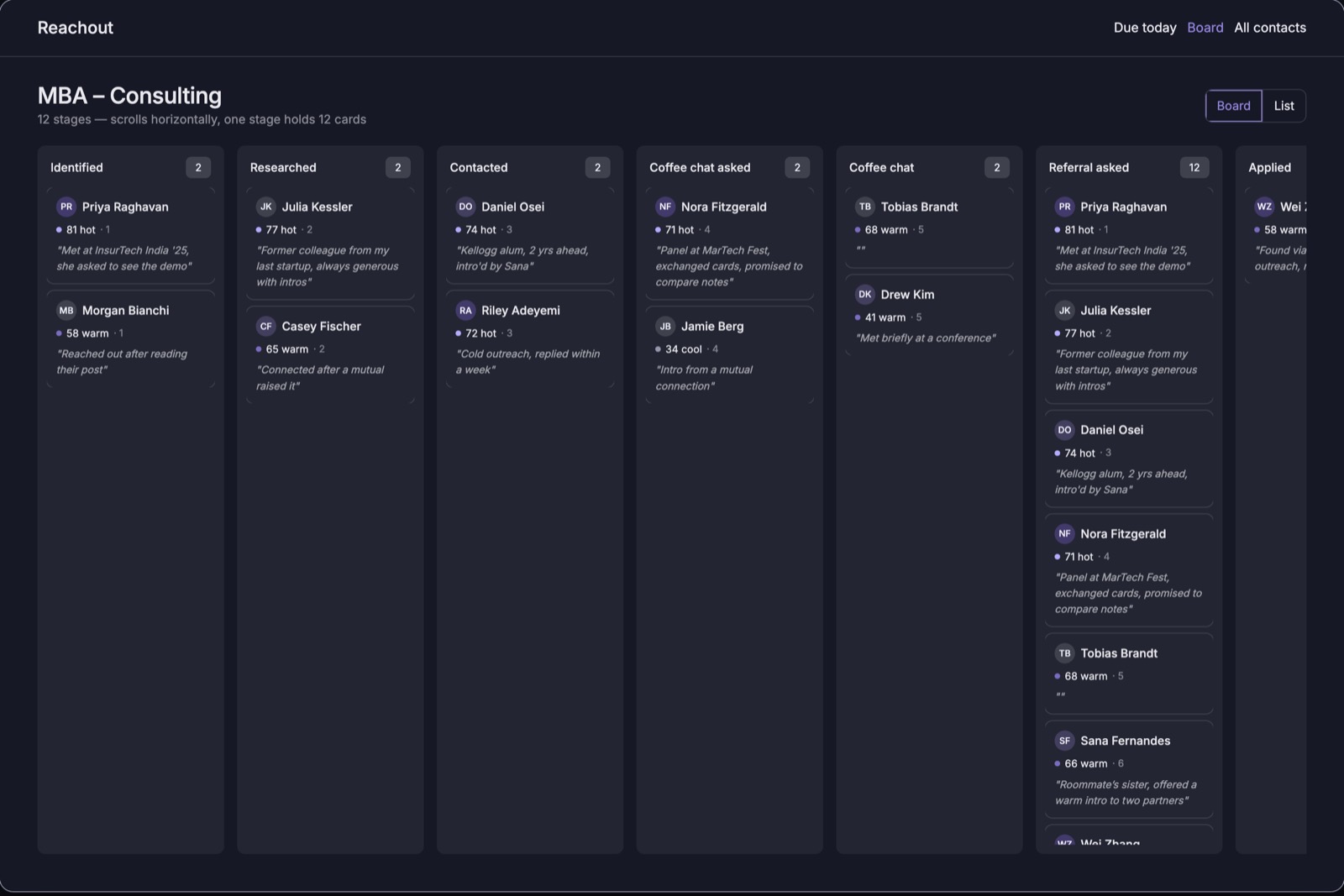This screenshot has width=1344, height=896.
Task: Open the Due today view
Action: point(1144,28)
